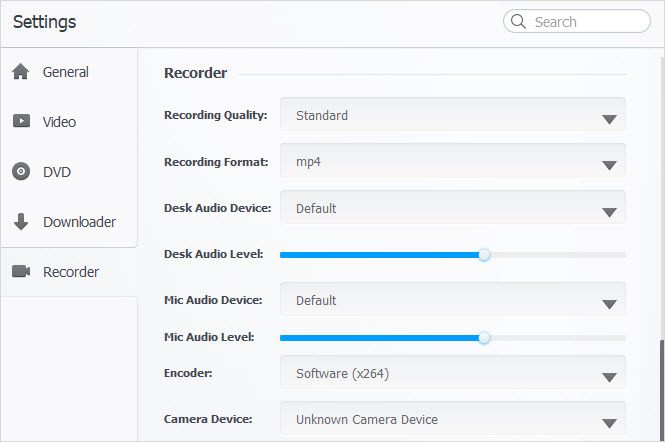Image resolution: width=665 pixels, height=442 pixels.
Task: Click the General home icon
Action: click(20, 72)
